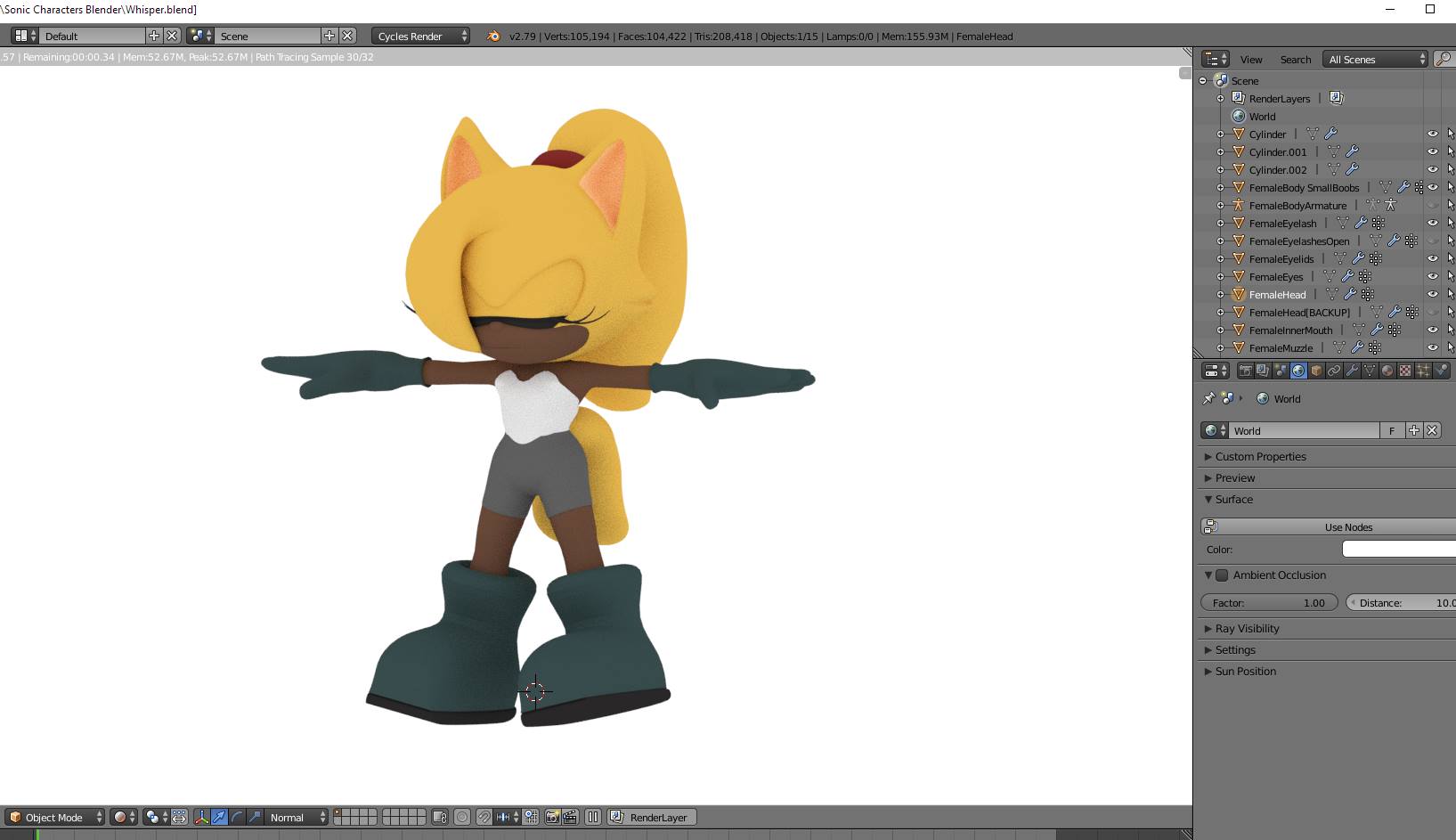
Task: Toggle visibility of Cylinder.001
Action: [x=1432, y=152]
